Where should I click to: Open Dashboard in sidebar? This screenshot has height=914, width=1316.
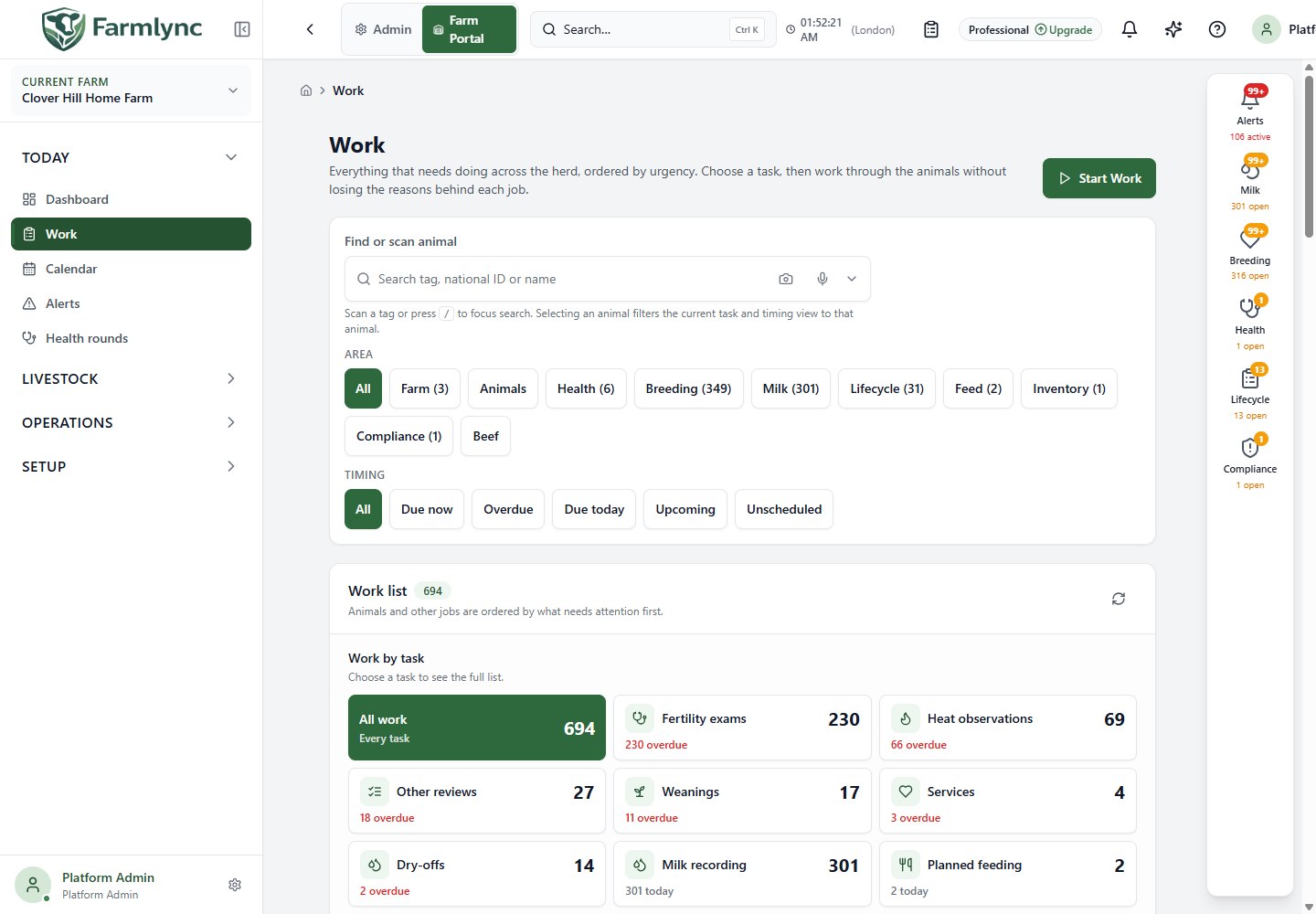tap(131, 199)
